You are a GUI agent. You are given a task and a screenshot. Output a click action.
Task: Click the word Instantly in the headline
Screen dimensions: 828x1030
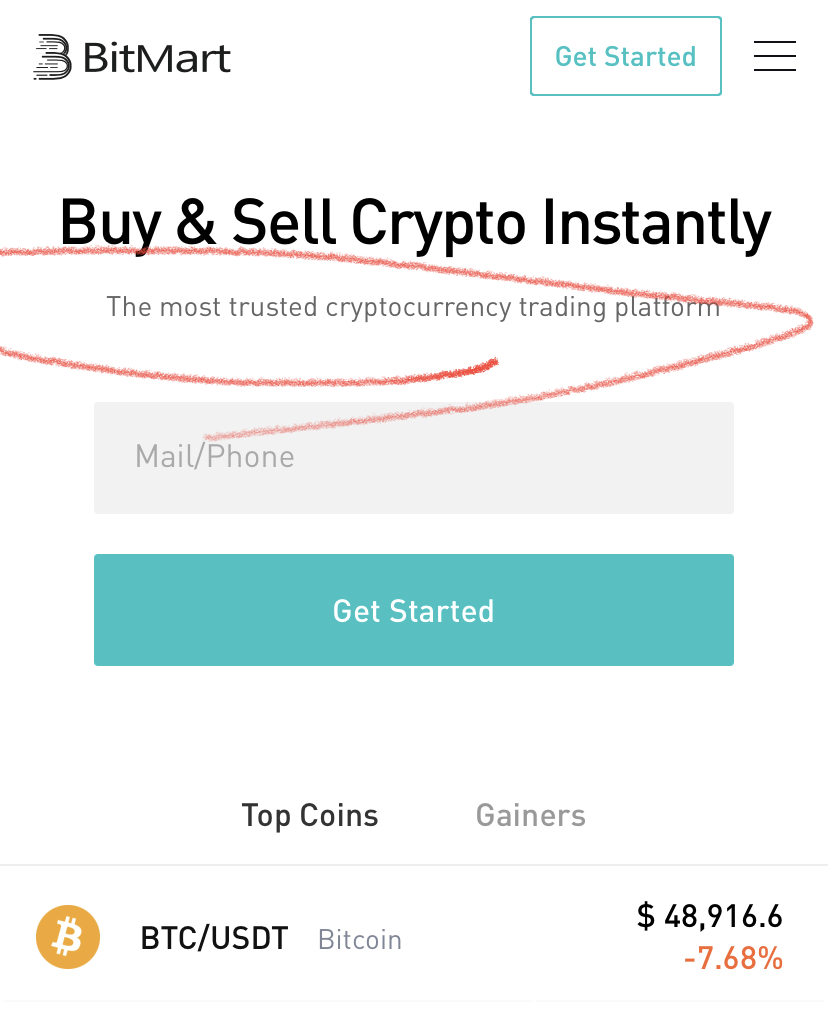656,222
